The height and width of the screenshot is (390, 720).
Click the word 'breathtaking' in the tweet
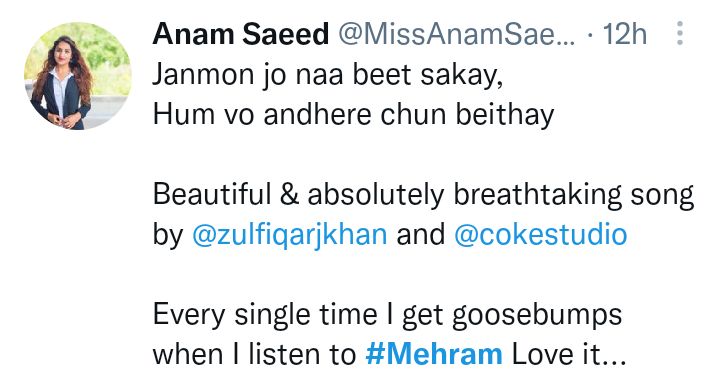click(x=538, y=195)
